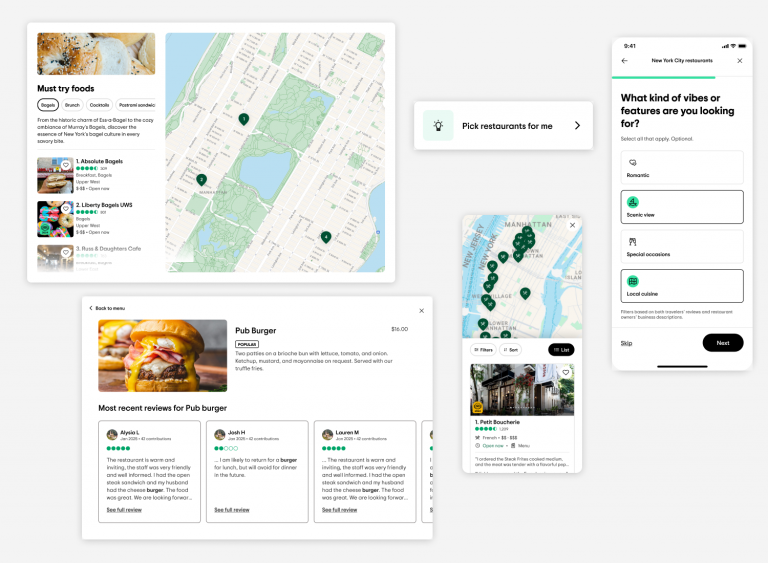
Task: Click the yellow Travelers' Choice badge on Petit Boucherie photo
Action: click(478, 407)
